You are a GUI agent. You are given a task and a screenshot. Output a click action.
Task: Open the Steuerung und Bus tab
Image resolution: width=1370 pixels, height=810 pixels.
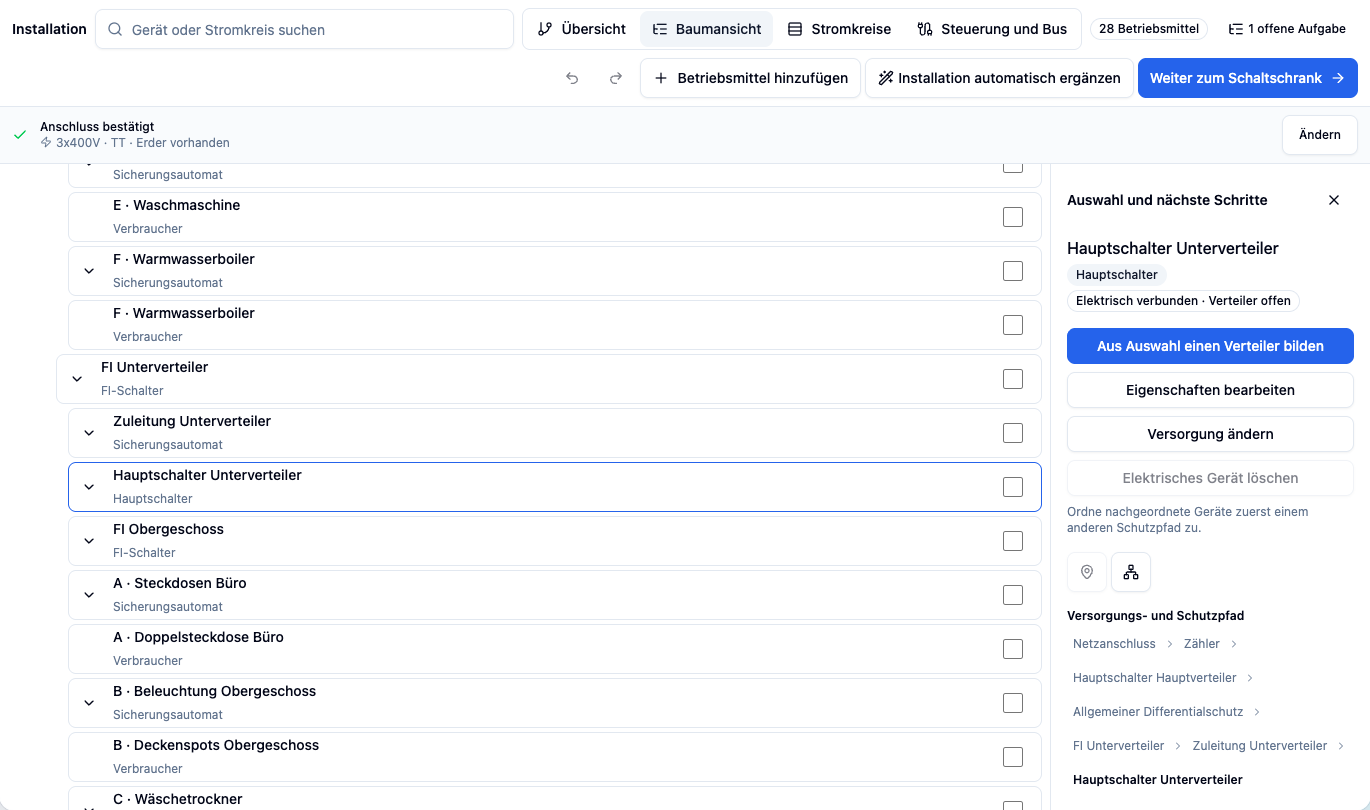(992, 29)
